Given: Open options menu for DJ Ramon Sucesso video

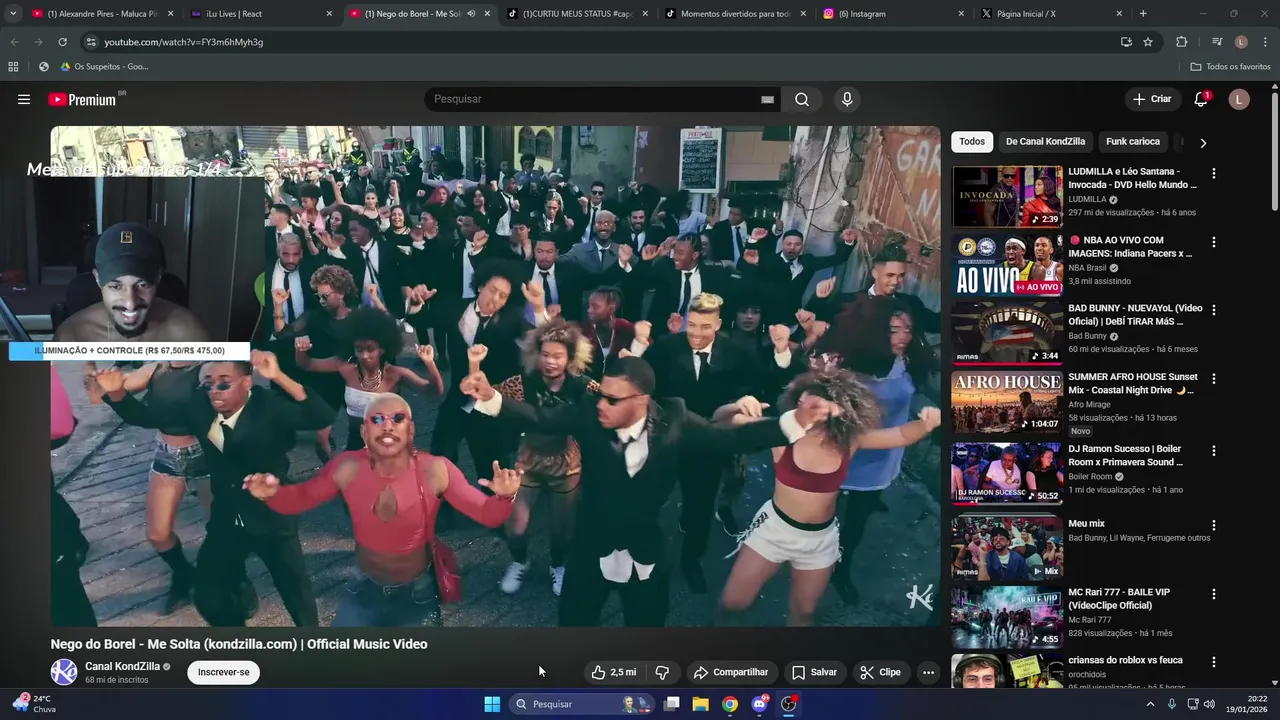Looking at the screenshot, I should tap(1214, 451).
